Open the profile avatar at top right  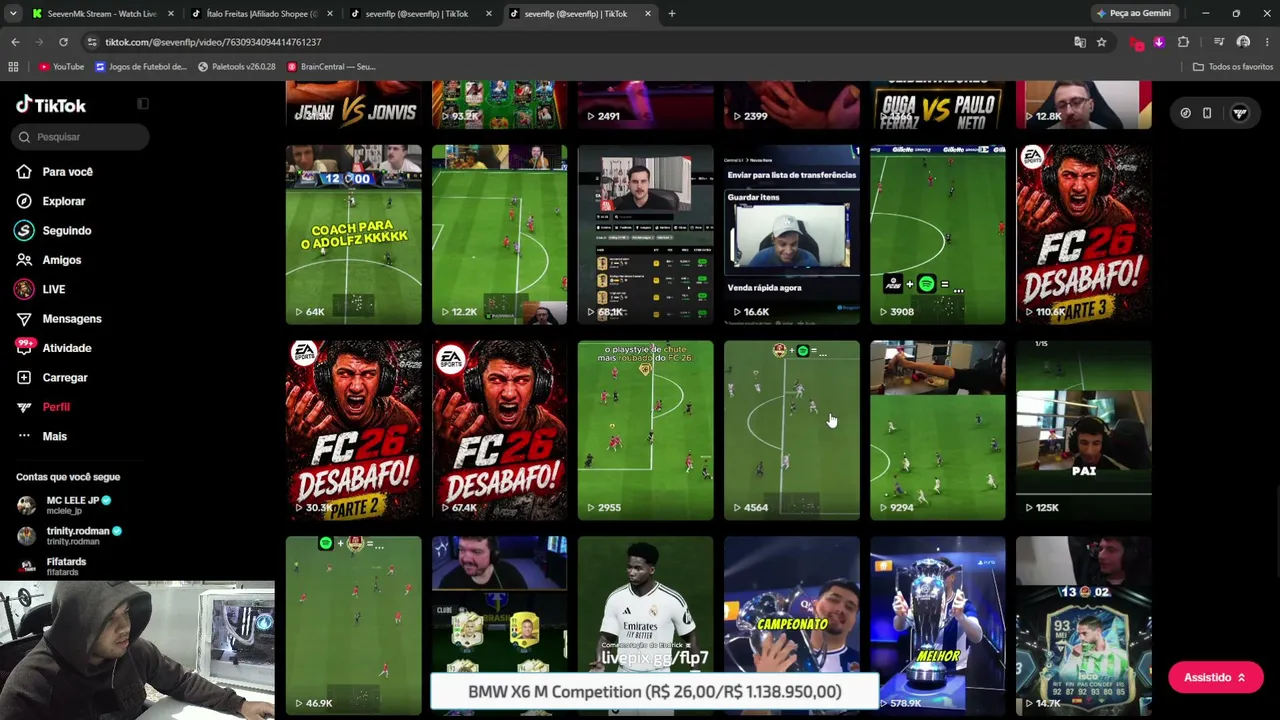click(x=1240, y=113)
